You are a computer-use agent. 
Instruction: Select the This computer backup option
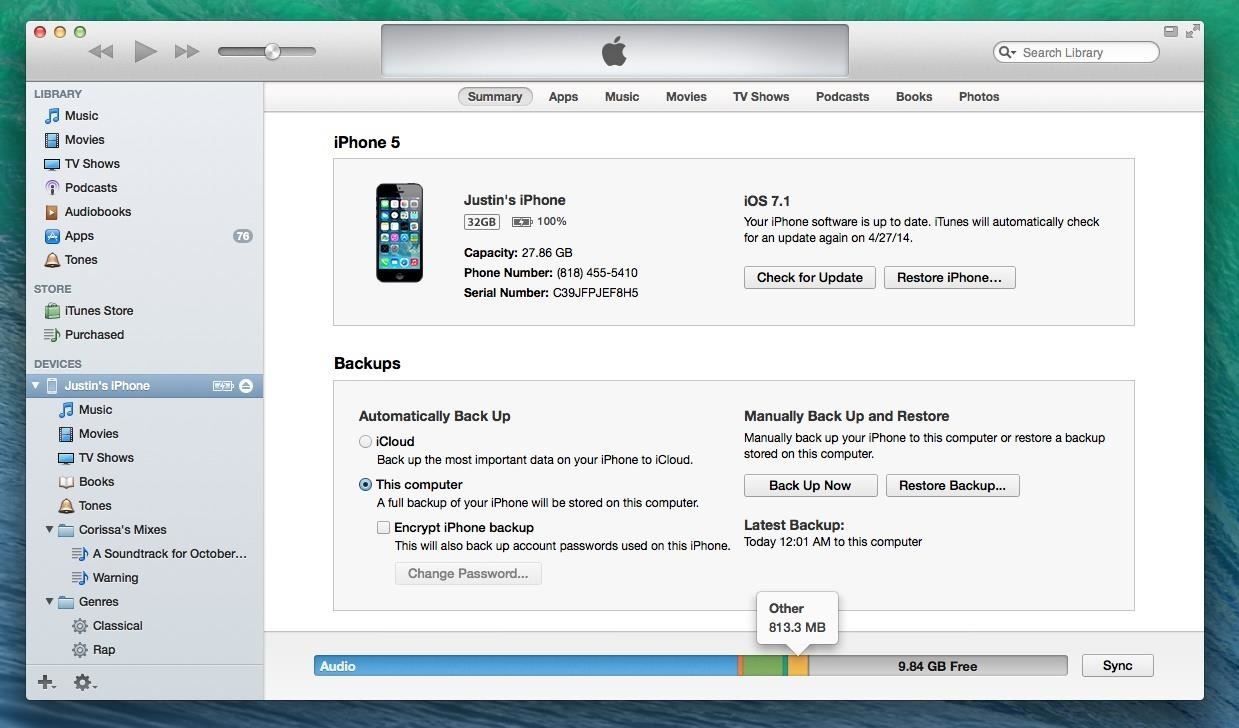tap(365, 485)
